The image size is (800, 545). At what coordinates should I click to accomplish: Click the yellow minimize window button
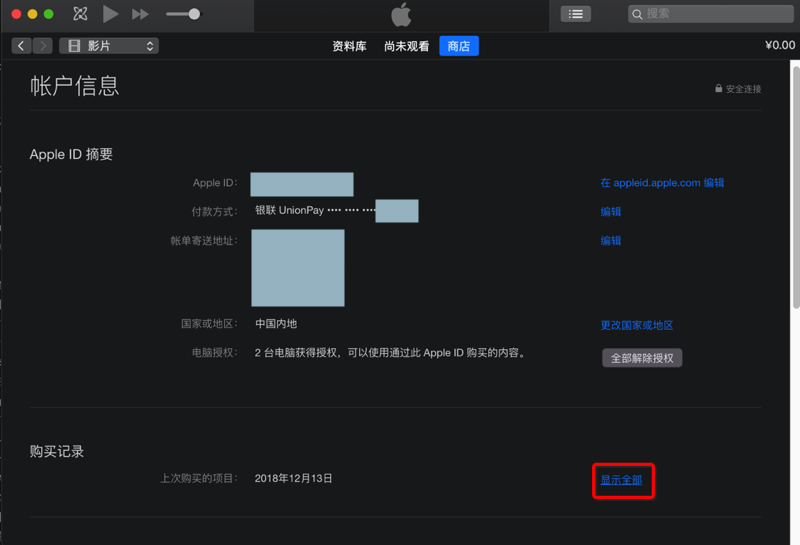click(32, 14)
